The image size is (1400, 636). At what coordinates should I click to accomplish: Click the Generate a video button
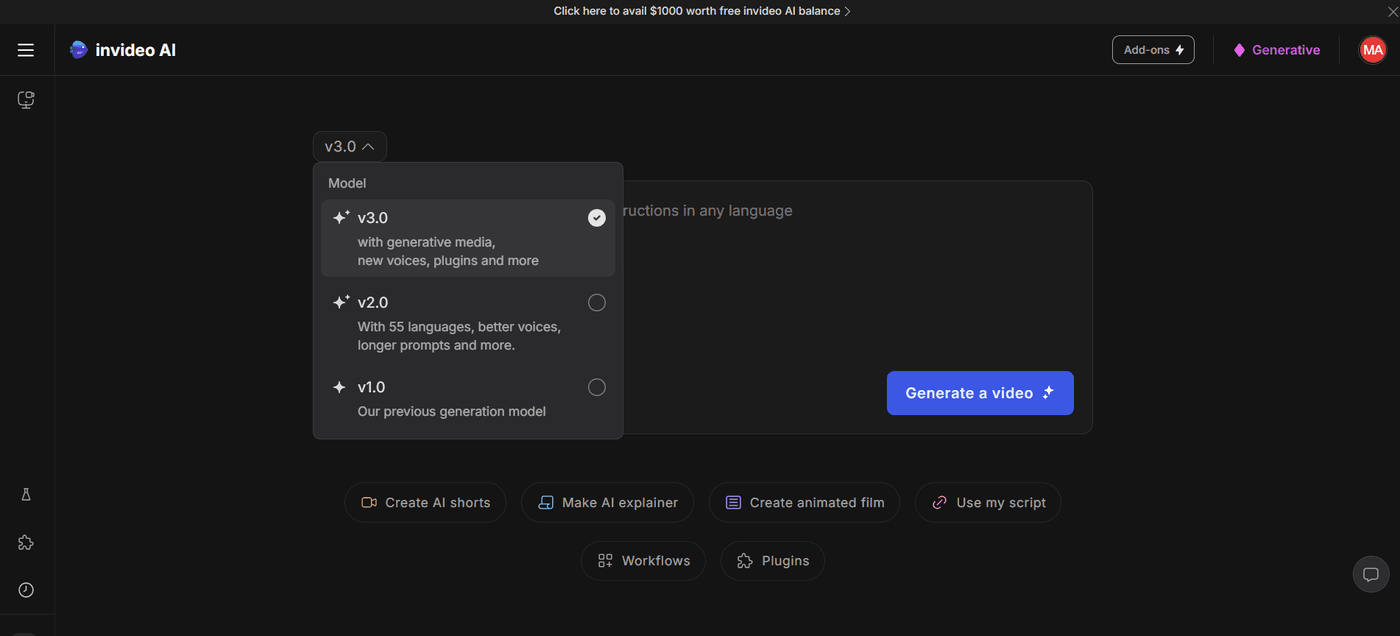coord(979,393)
